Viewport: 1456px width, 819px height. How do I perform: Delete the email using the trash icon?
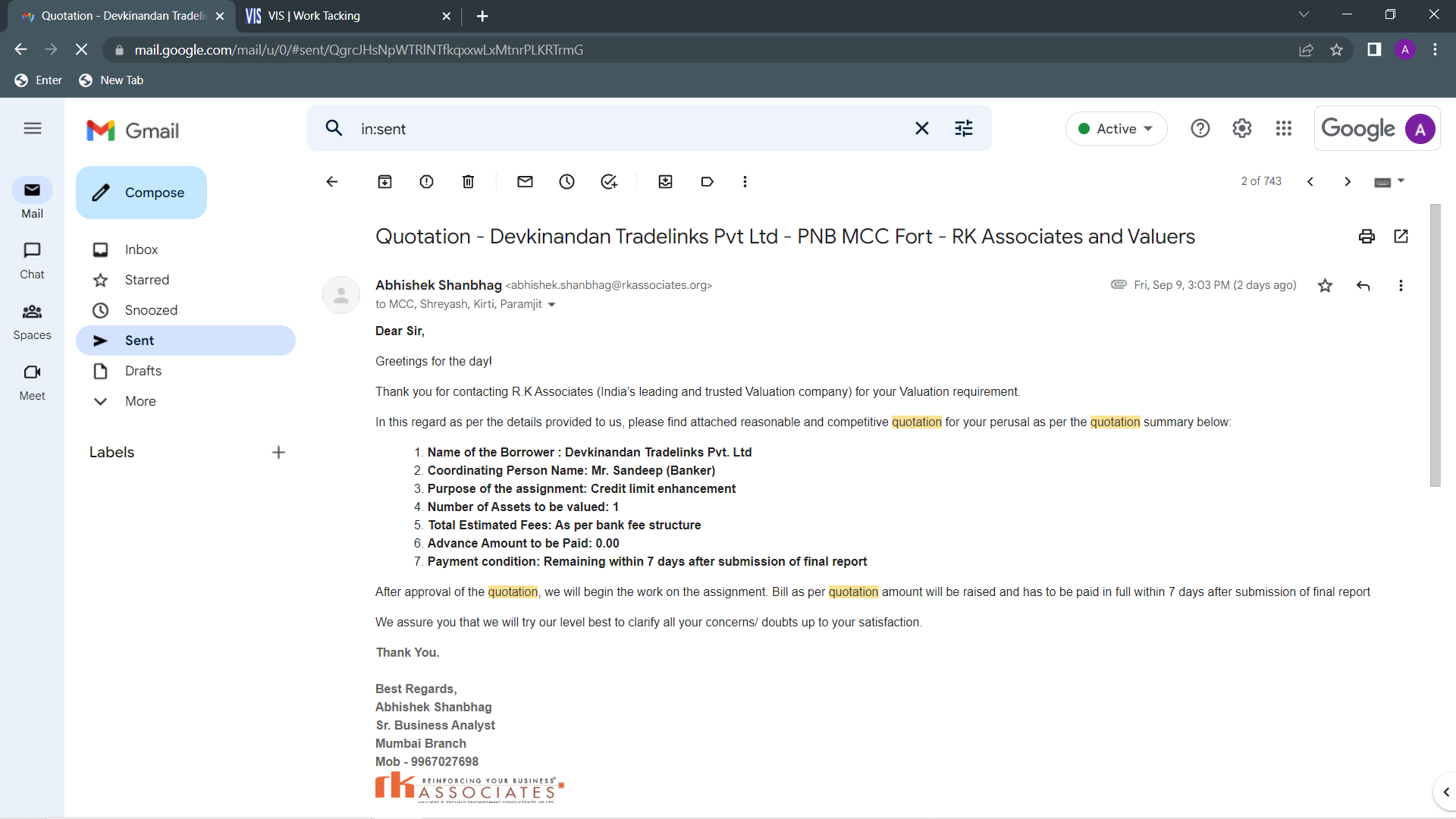click(469, 182)
